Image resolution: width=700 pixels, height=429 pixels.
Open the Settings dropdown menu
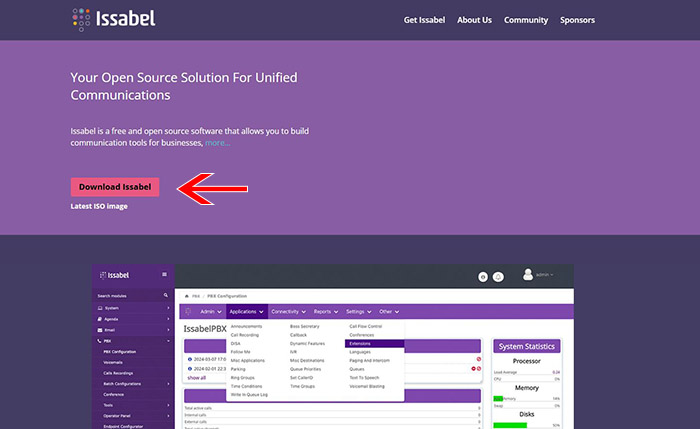[x=358, y=312]
